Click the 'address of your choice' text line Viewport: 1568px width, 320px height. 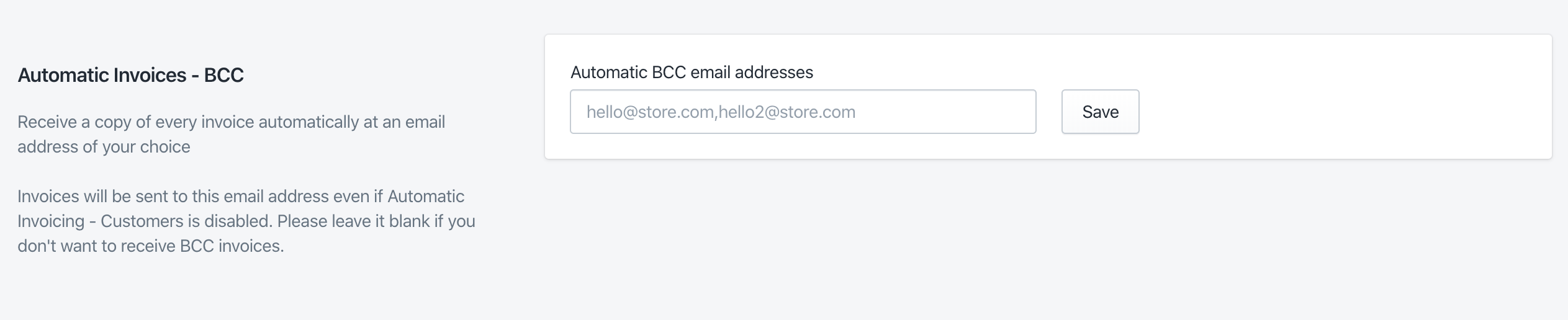[104, 147]
